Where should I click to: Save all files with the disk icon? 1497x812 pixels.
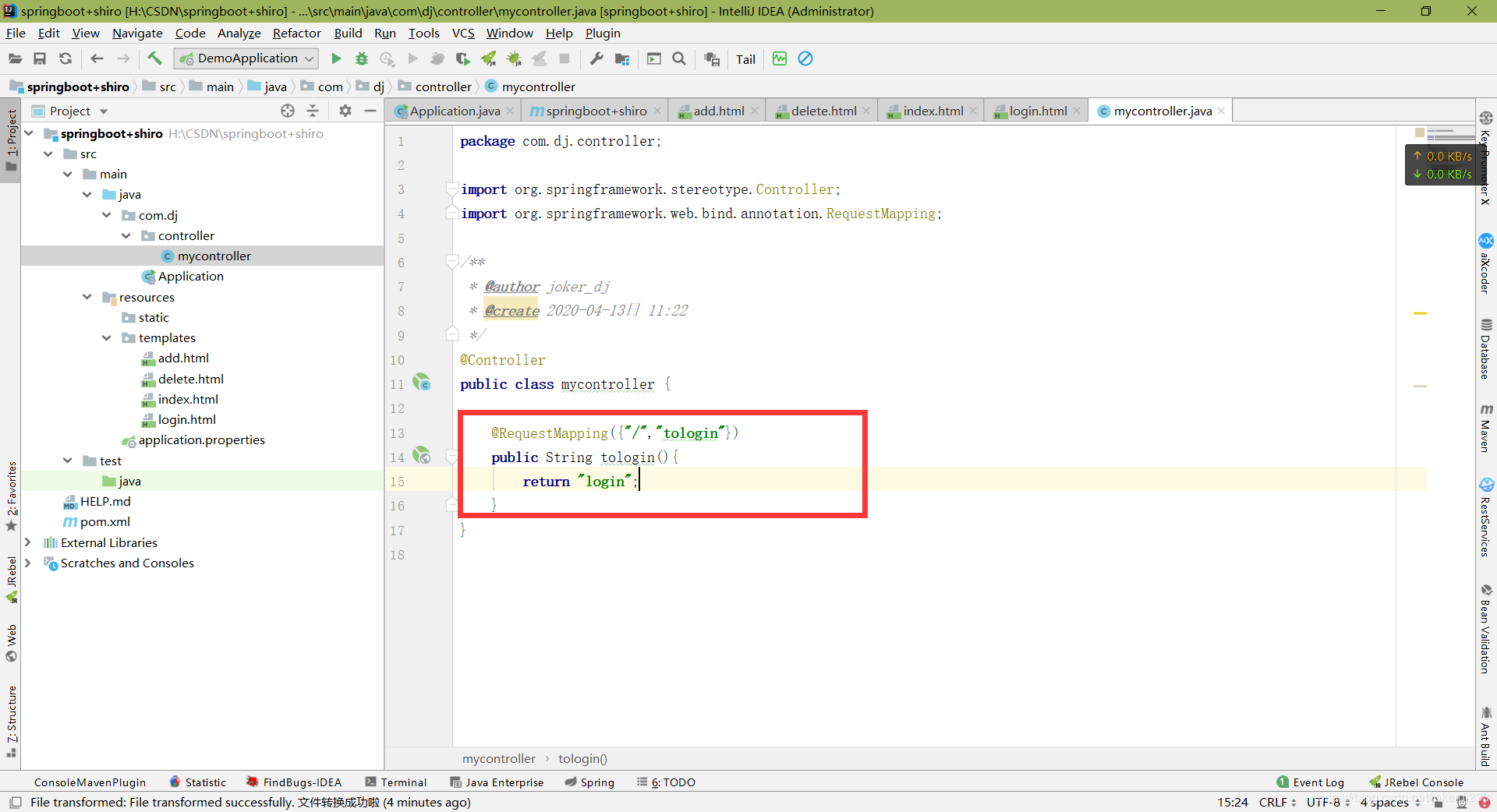pos(40,58)
